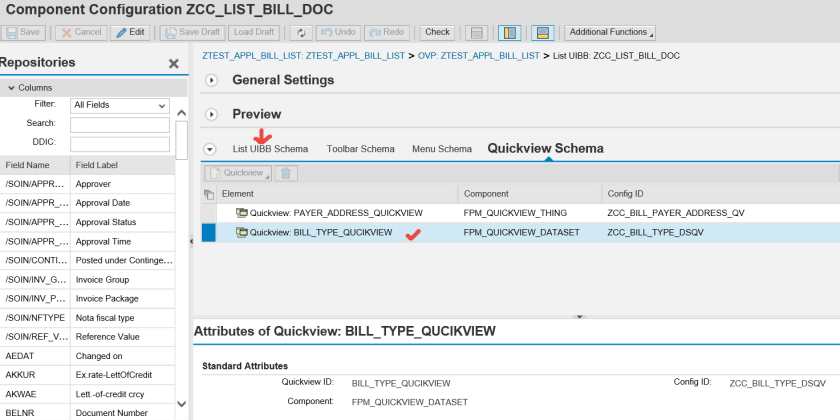Click the ZCC_BILL_PAYER_ADDRESS_QV config ID cell
This screenshot has height=420, width=840.
click(x=676, y=213)
